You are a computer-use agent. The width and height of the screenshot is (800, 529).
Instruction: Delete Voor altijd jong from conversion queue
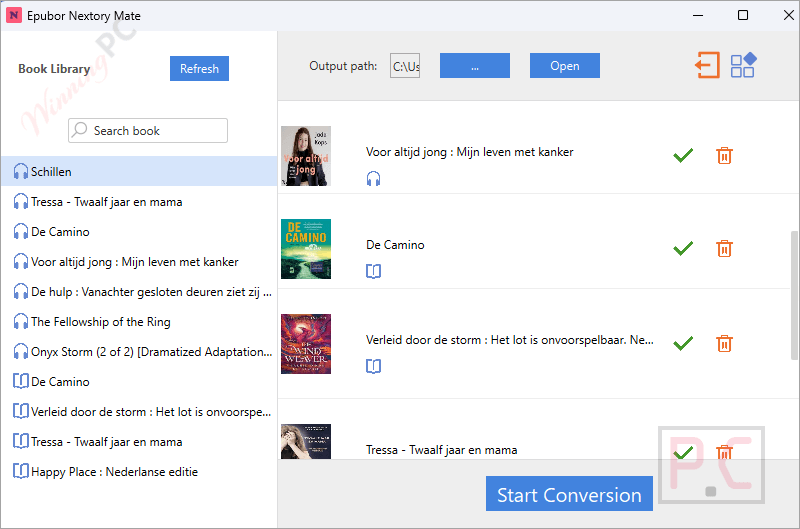[724, 156]
